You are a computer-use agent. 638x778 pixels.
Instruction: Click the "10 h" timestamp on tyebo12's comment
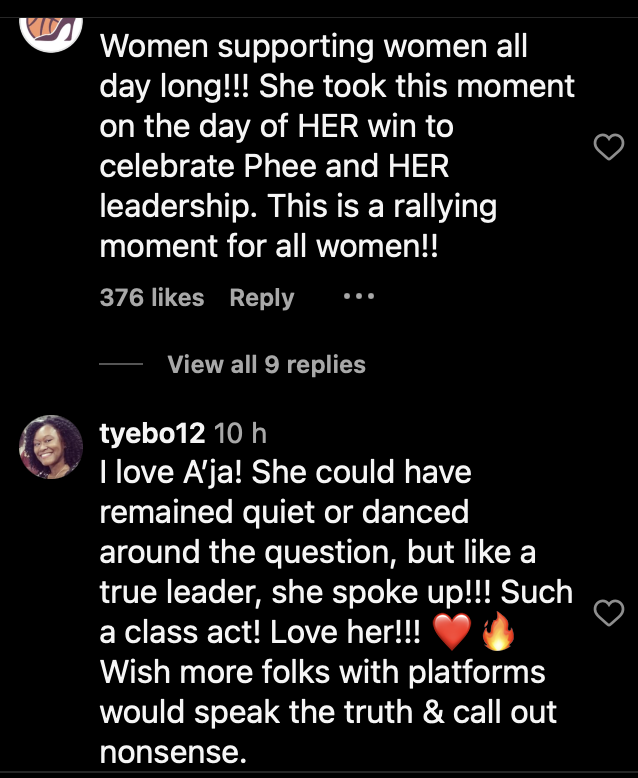241,433
